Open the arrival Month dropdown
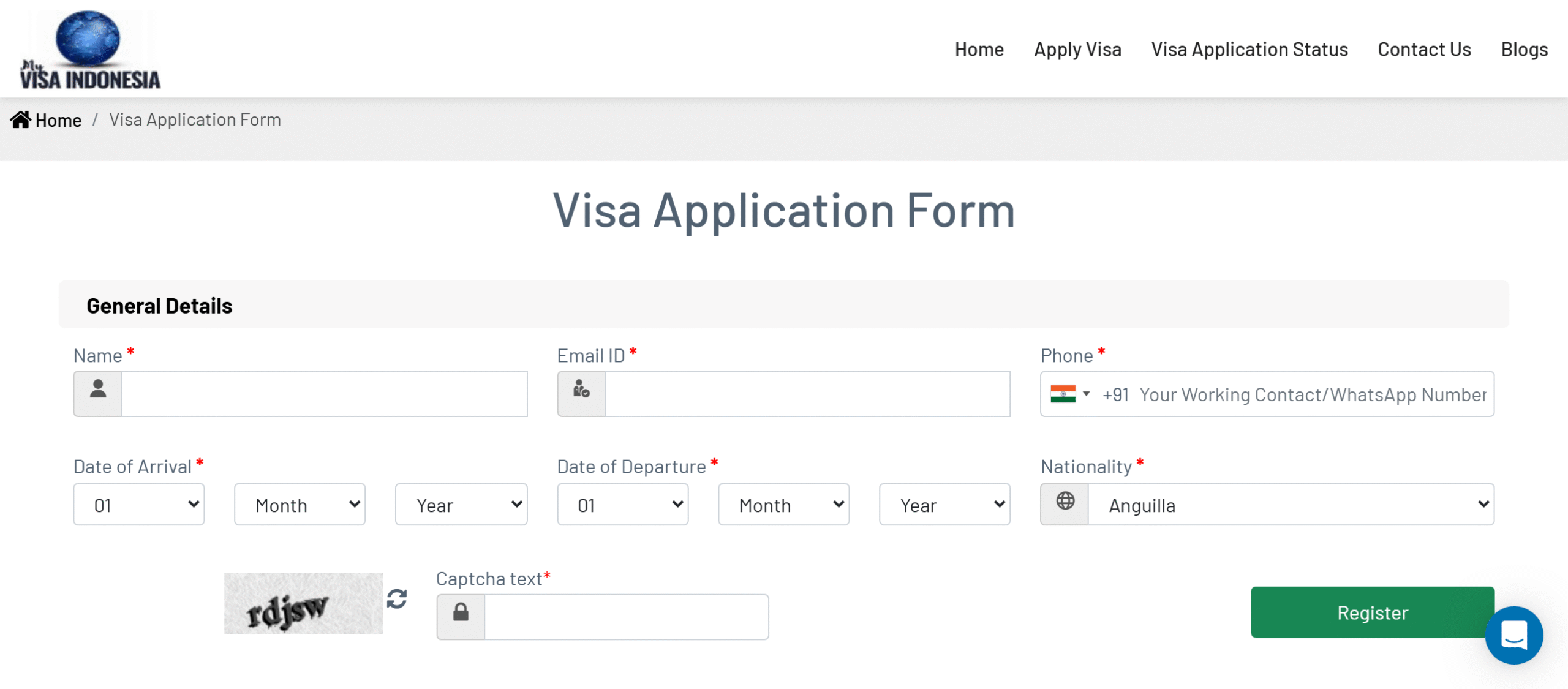Image resolution: width=1568 pixels, height=689 pixels. click(300, 504)
